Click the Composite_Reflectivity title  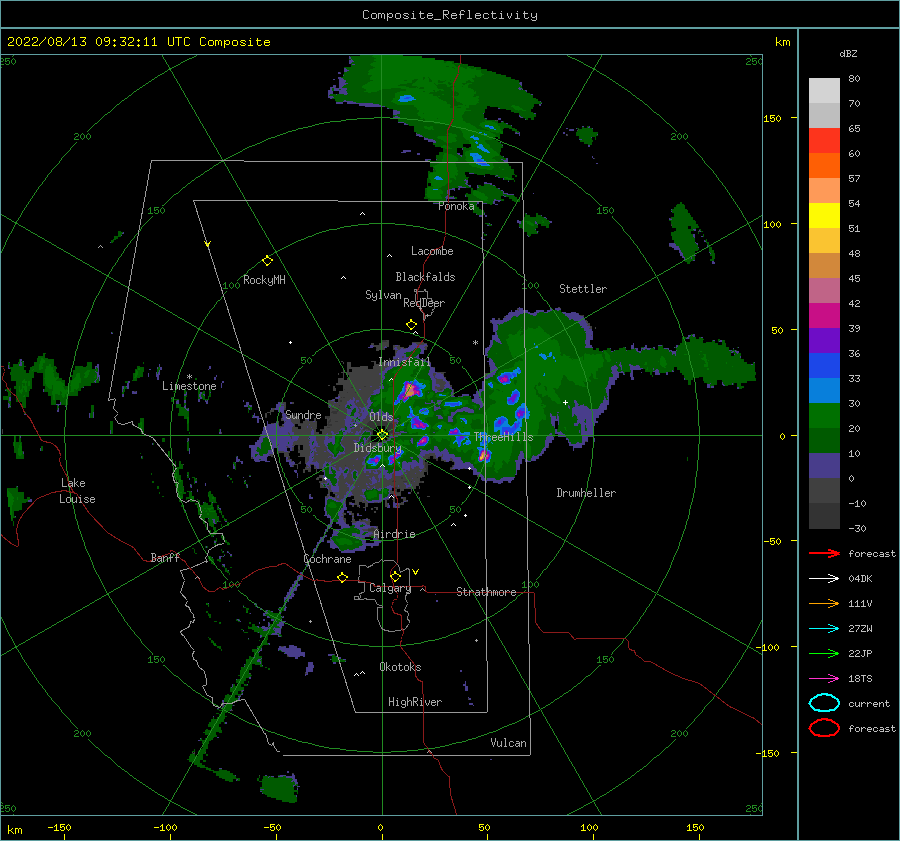click(449, 15)
